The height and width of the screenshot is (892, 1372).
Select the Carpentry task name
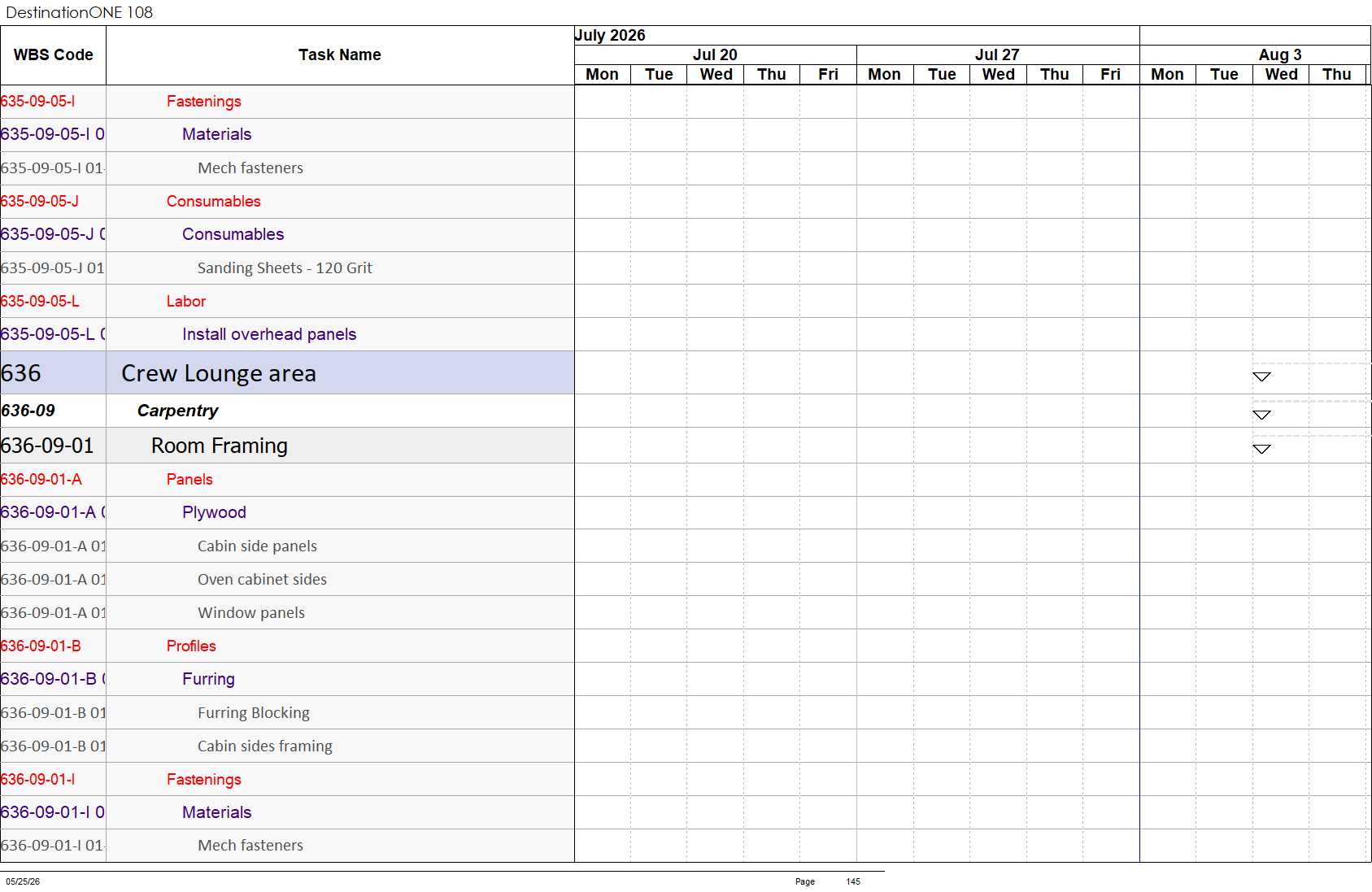click(177, 411)
